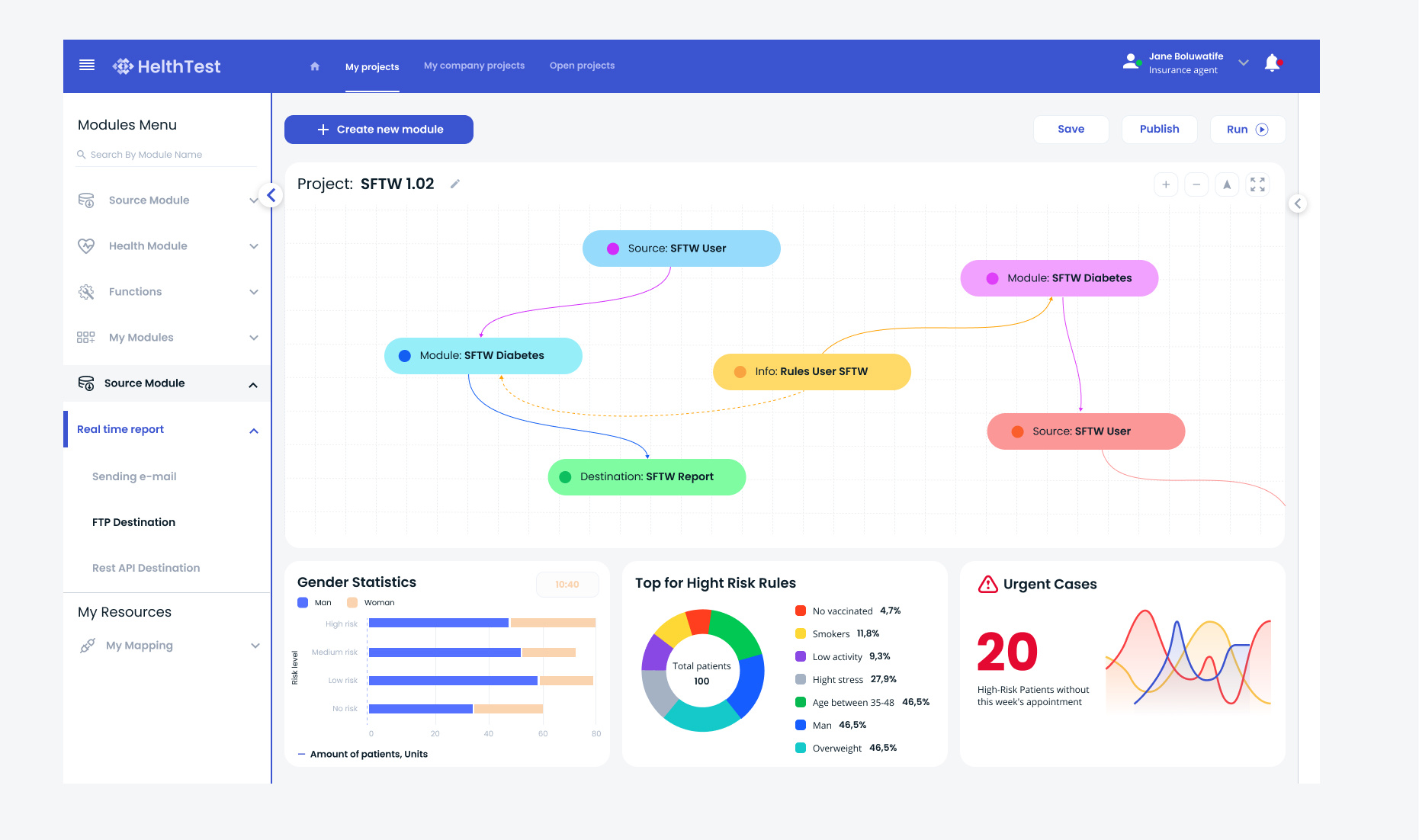
Task: Click the Health Module heart icon
Action: coord(86,245)
